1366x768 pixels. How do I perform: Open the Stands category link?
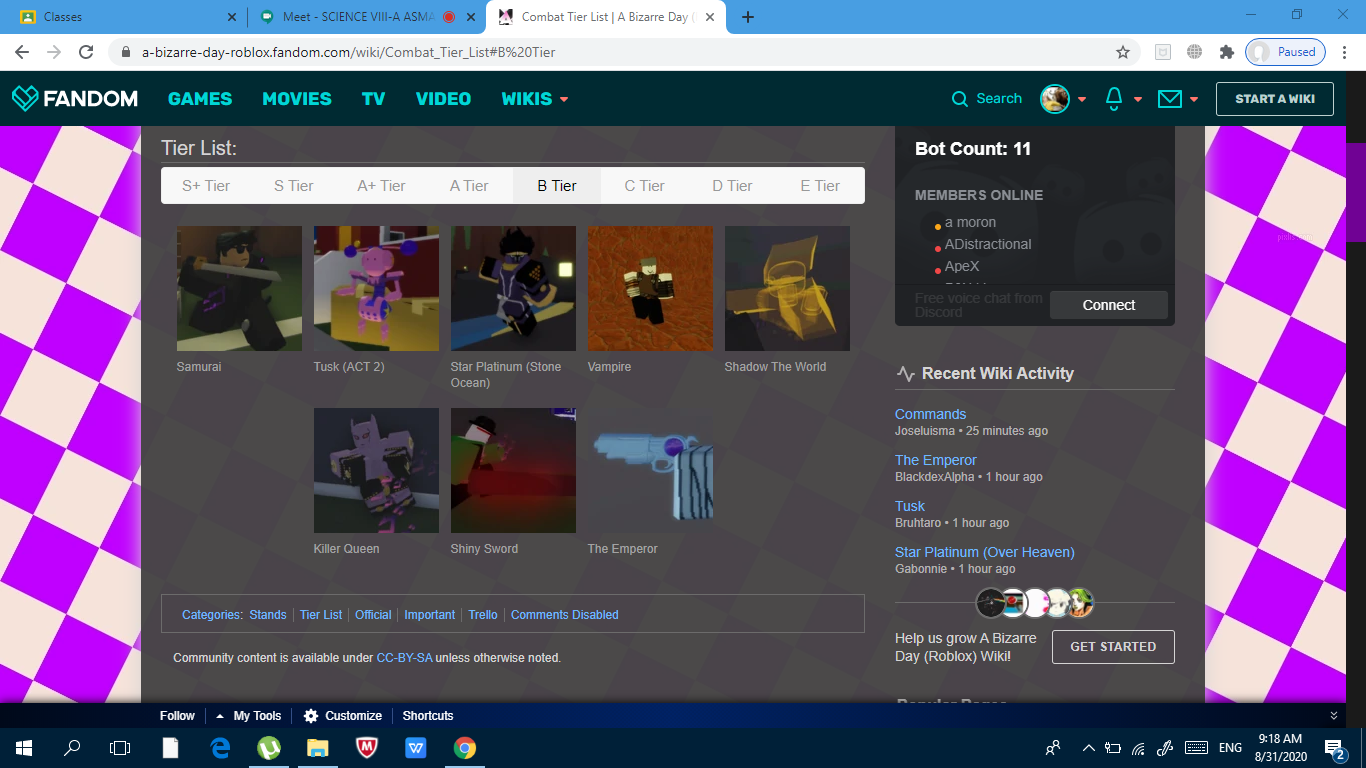pyautogui.click(x=268, y=615)
